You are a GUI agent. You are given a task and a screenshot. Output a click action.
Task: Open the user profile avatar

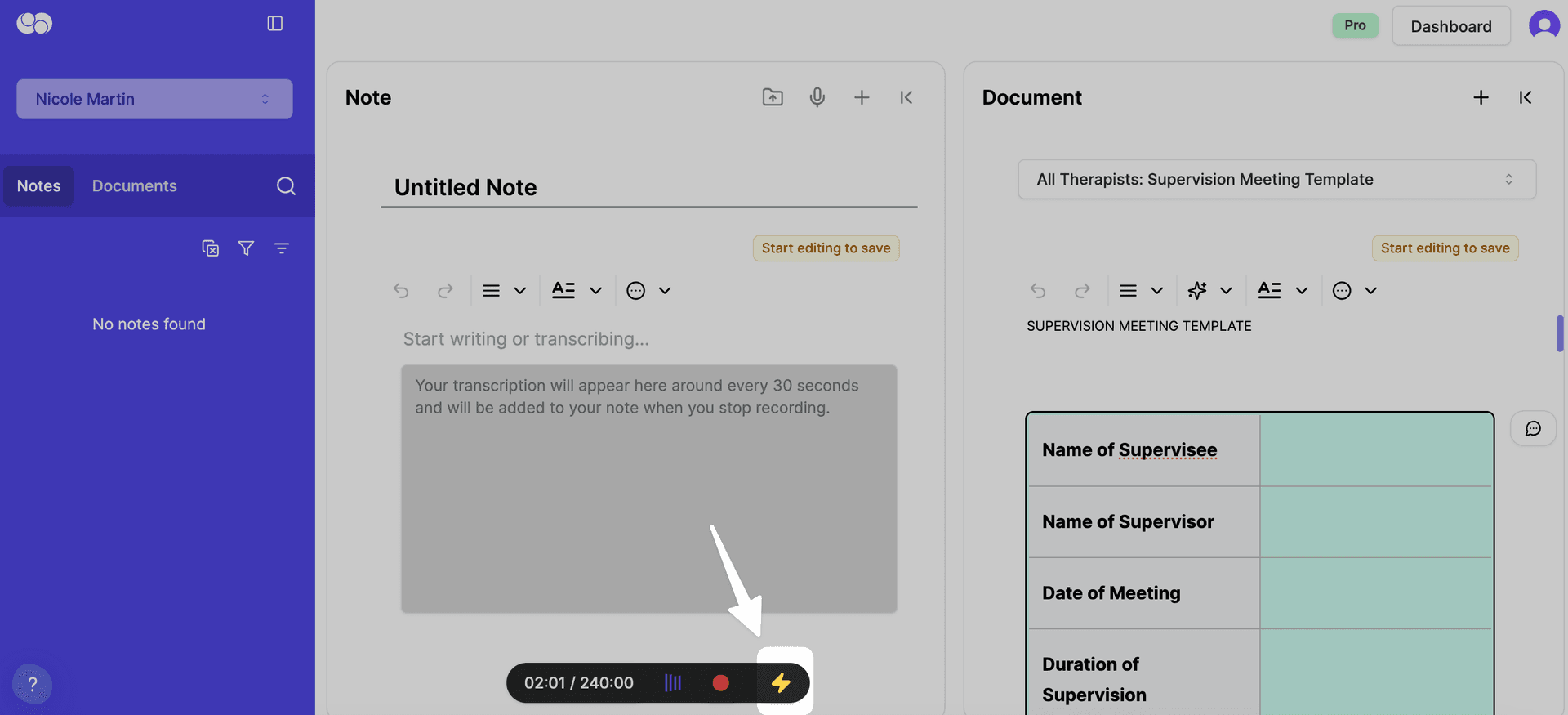tap(1543, 25)
